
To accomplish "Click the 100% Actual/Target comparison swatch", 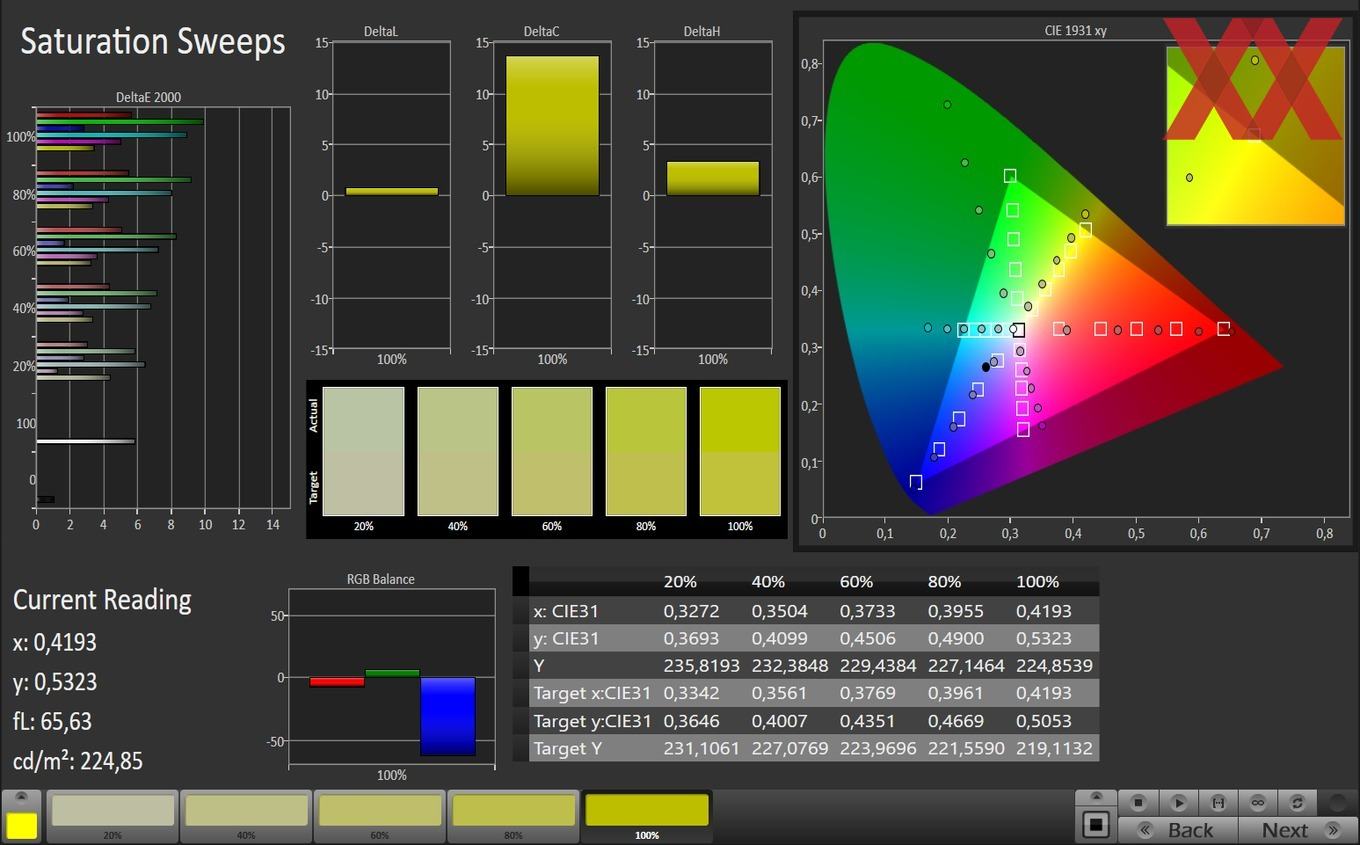I will [740, 451].
